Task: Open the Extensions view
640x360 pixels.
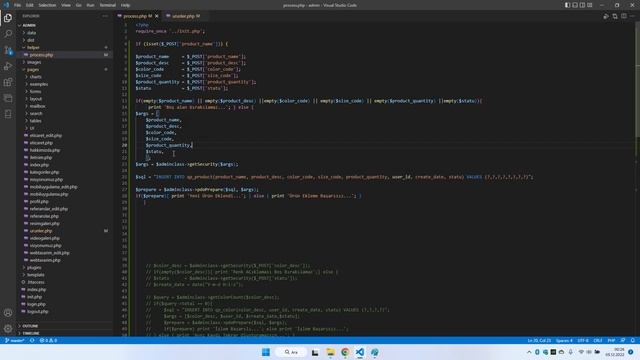Action: pyautogui.click(x=8, y=82)
